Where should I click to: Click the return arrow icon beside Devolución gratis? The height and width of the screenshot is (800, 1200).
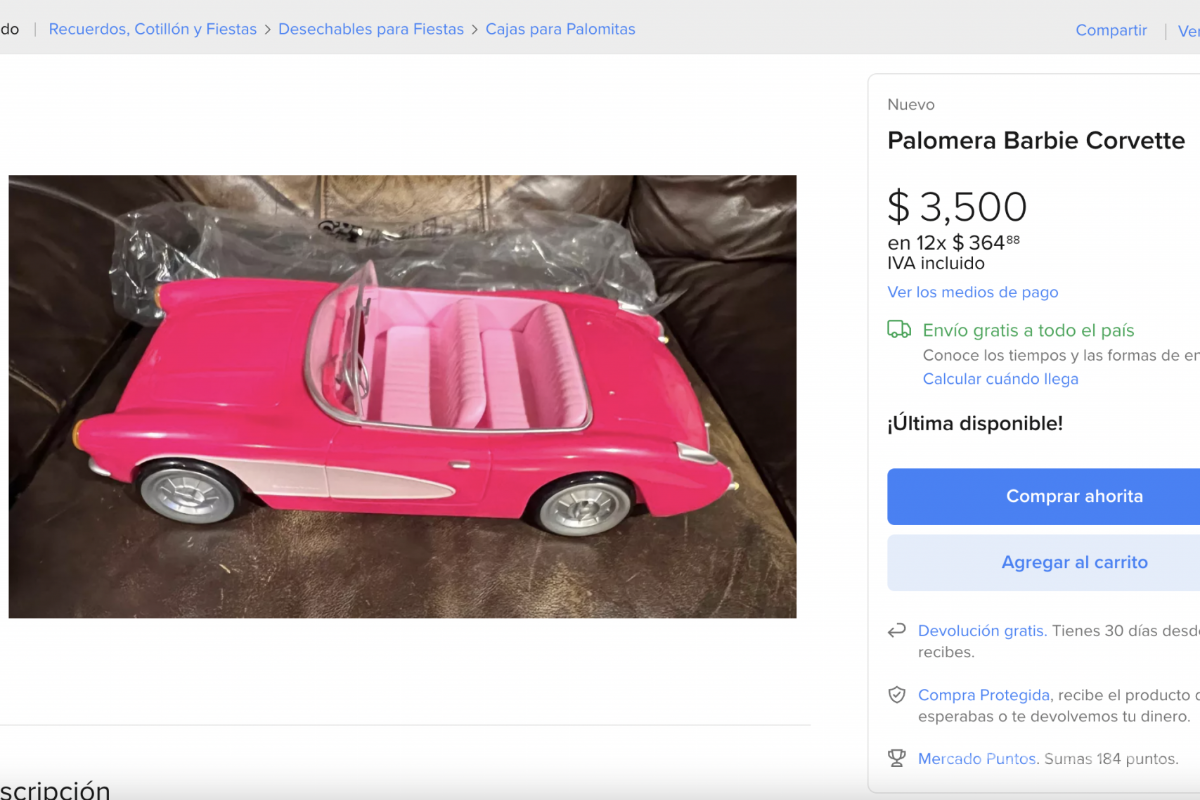(x=897, y=630)
